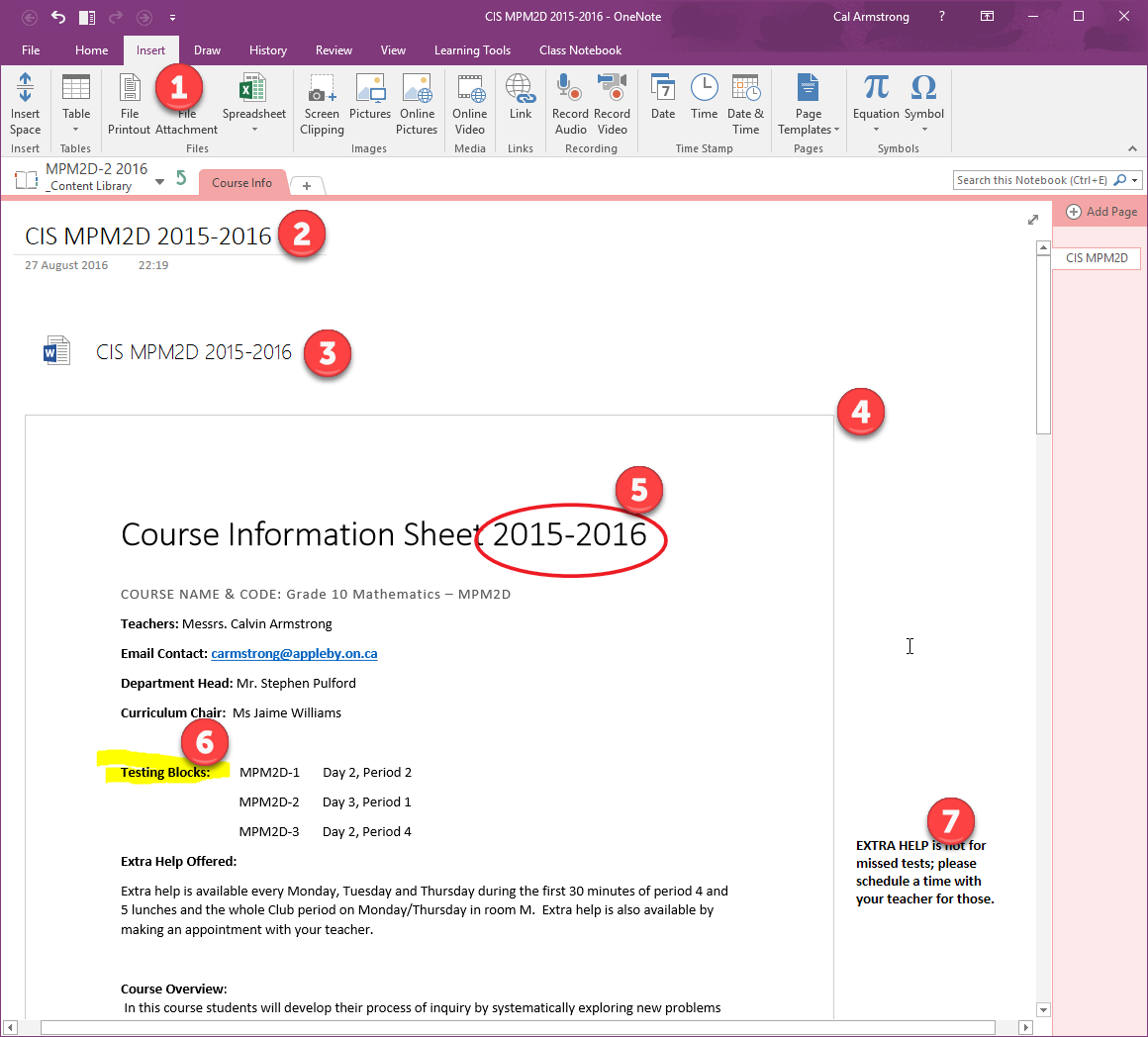Select the Insert Space tool
1148x1037 pixels.
click(25, 104)
